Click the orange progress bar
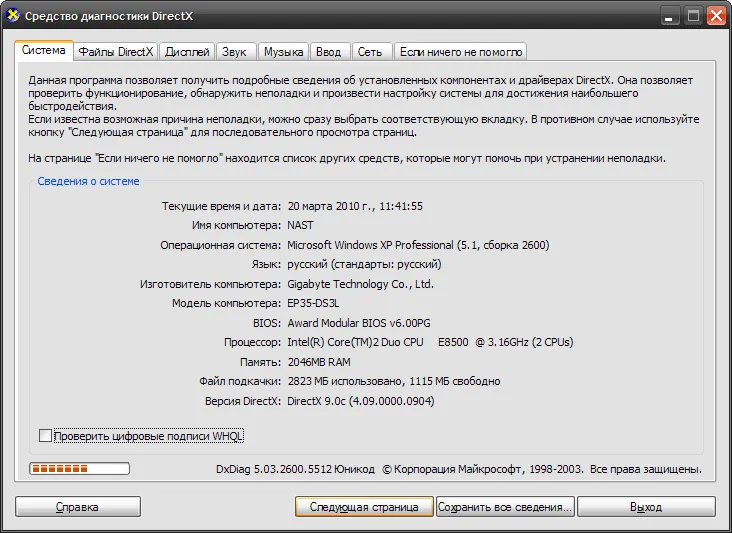 [x=79, y=469]
